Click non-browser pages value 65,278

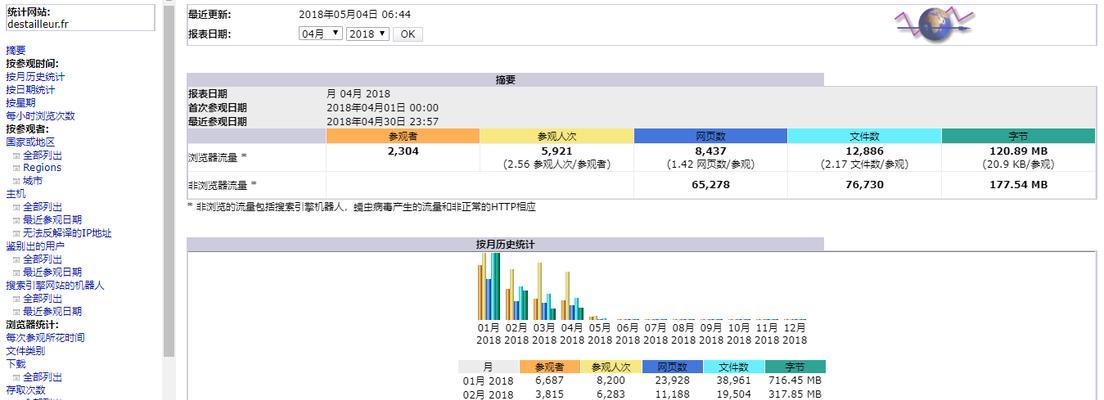click(710, 185)
